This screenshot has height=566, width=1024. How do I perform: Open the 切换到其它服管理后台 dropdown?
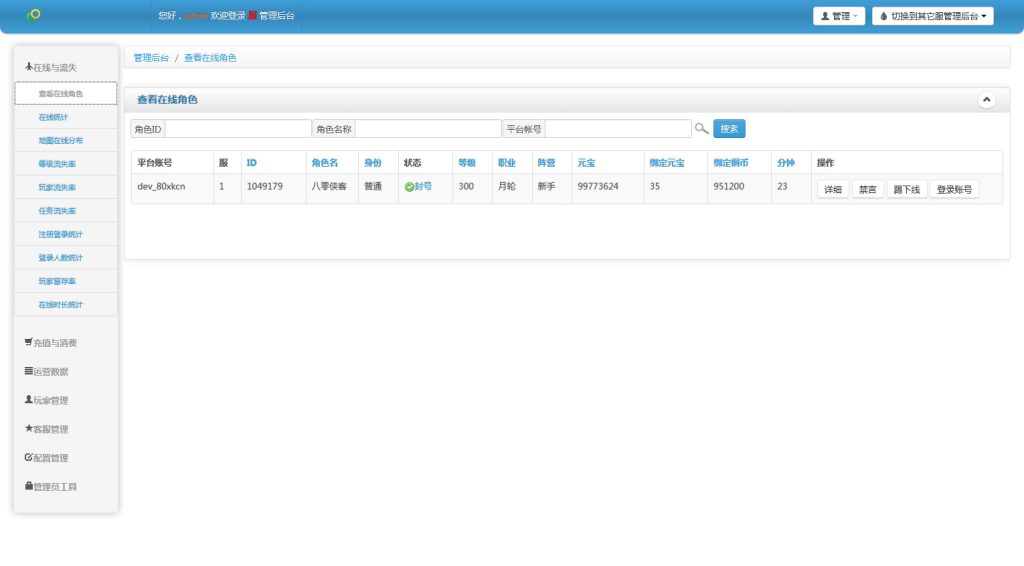932,16
